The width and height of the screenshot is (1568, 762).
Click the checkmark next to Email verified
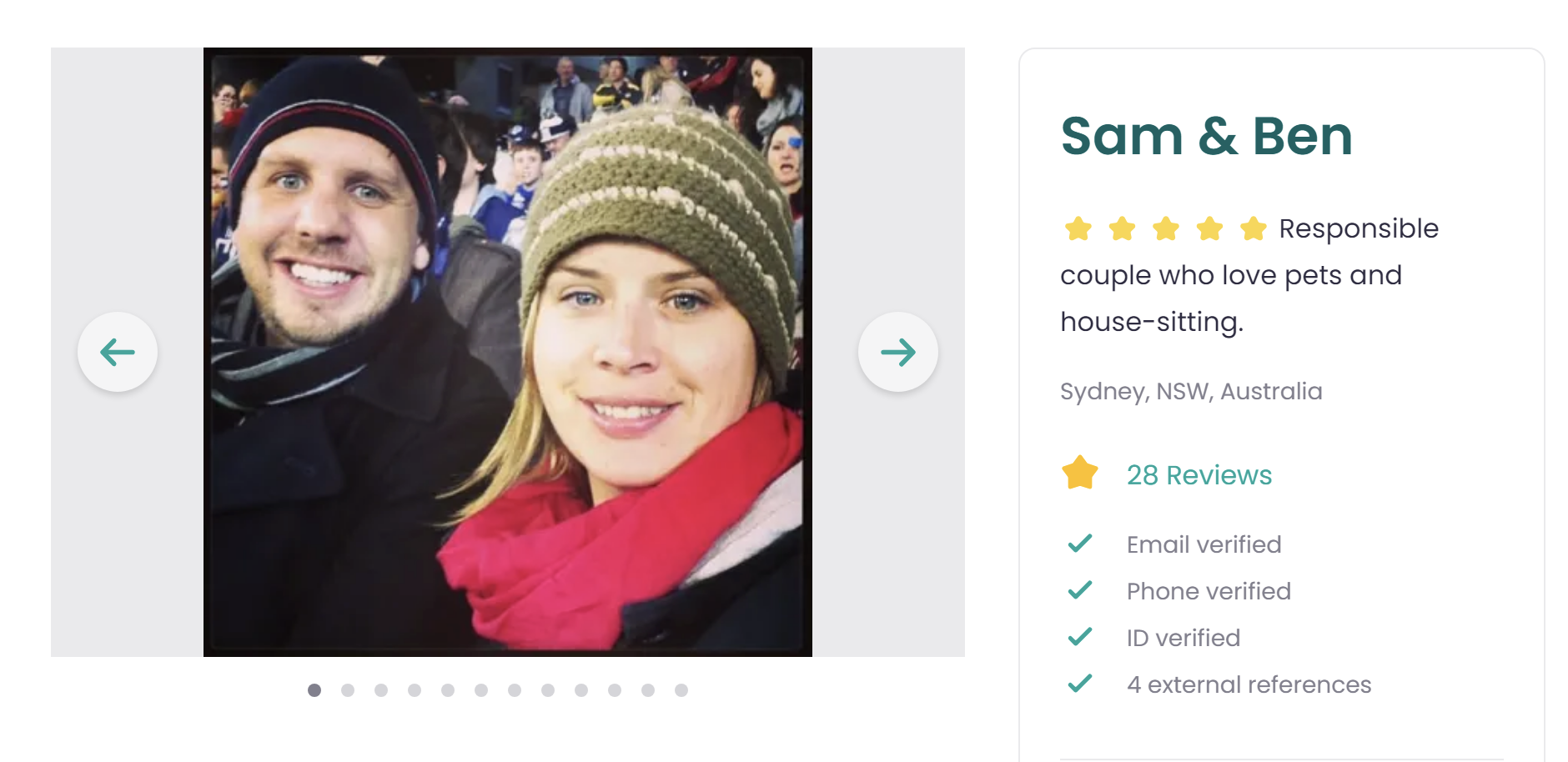[x=1080, y=544]
